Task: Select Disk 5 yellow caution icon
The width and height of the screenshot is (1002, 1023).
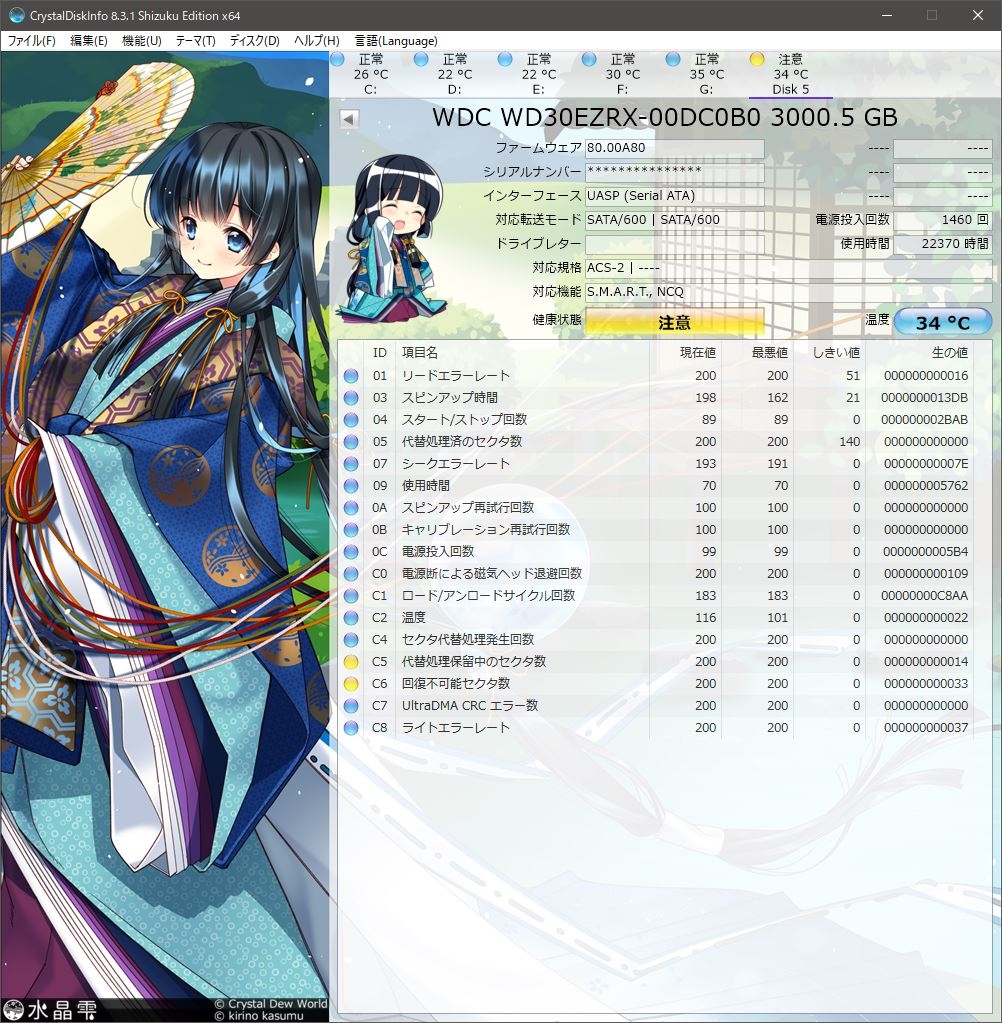Action: tap(757, 59)
